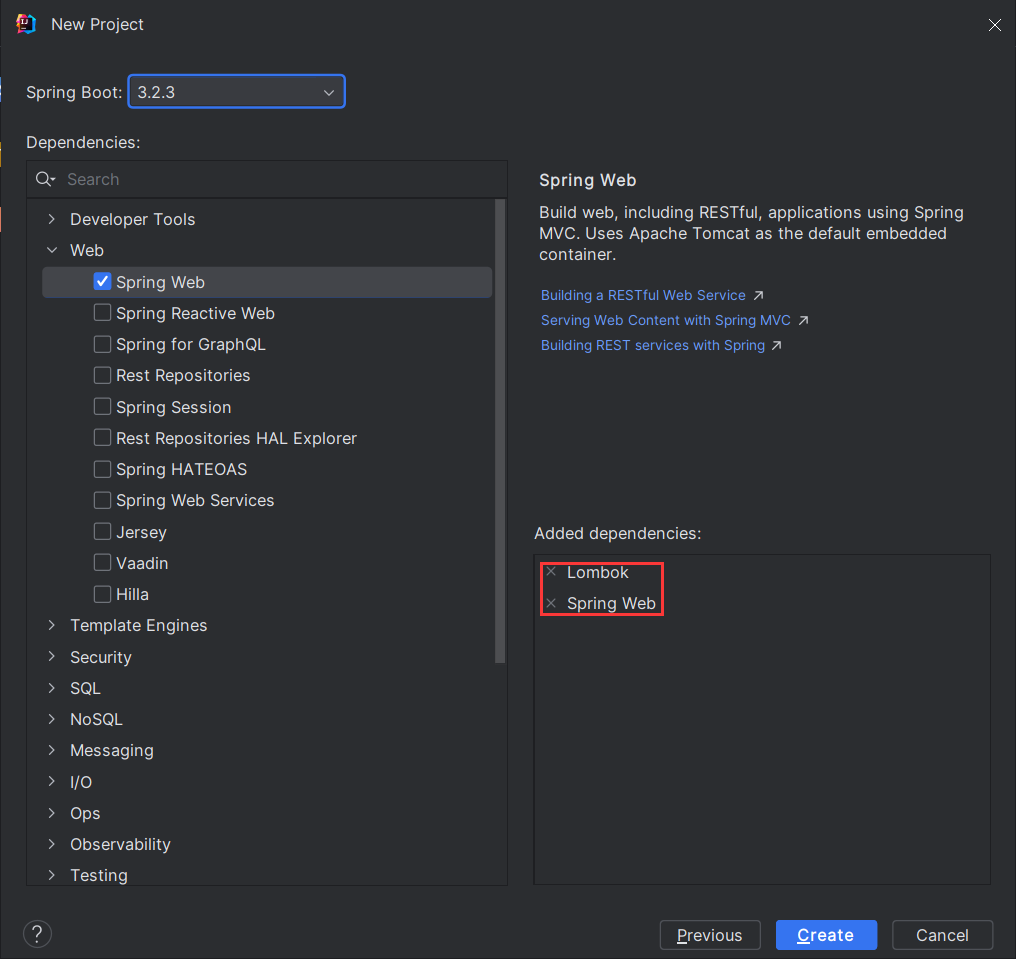Check the Vaadin checkbox
1016x959 pixels.
pos(102,563)
